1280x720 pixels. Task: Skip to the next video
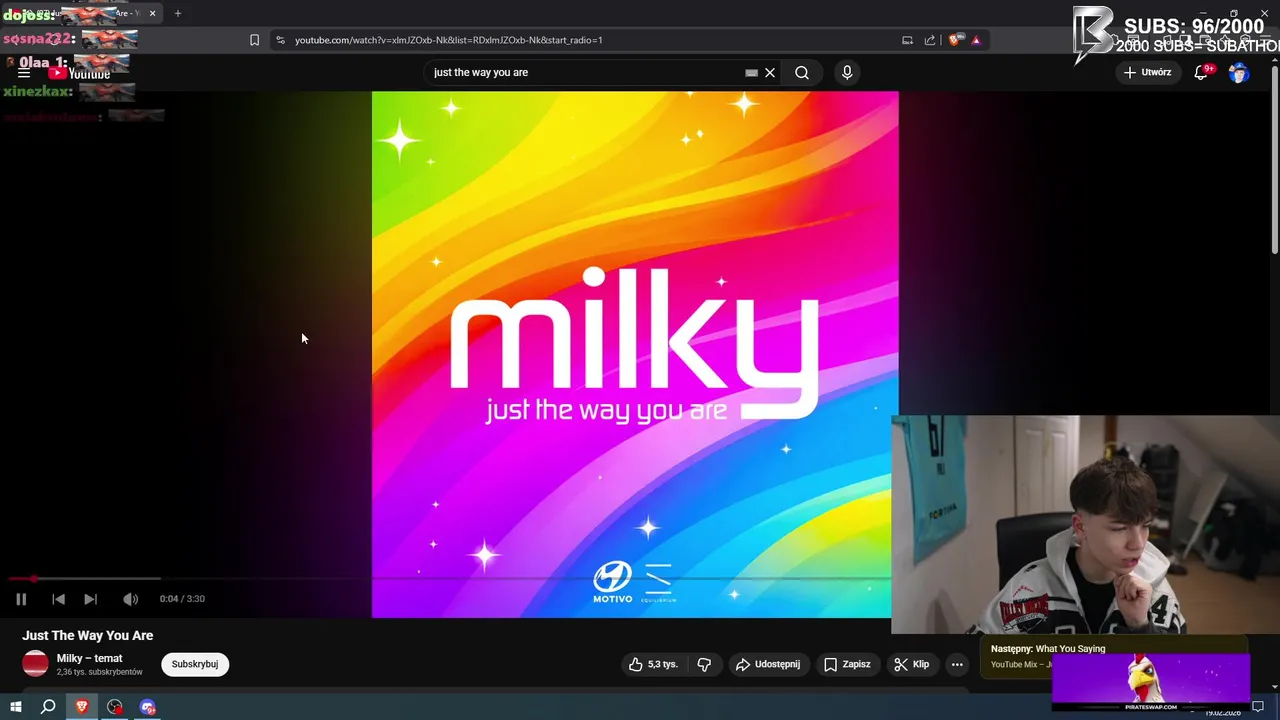pyautogui.click(x=90, y=599)
